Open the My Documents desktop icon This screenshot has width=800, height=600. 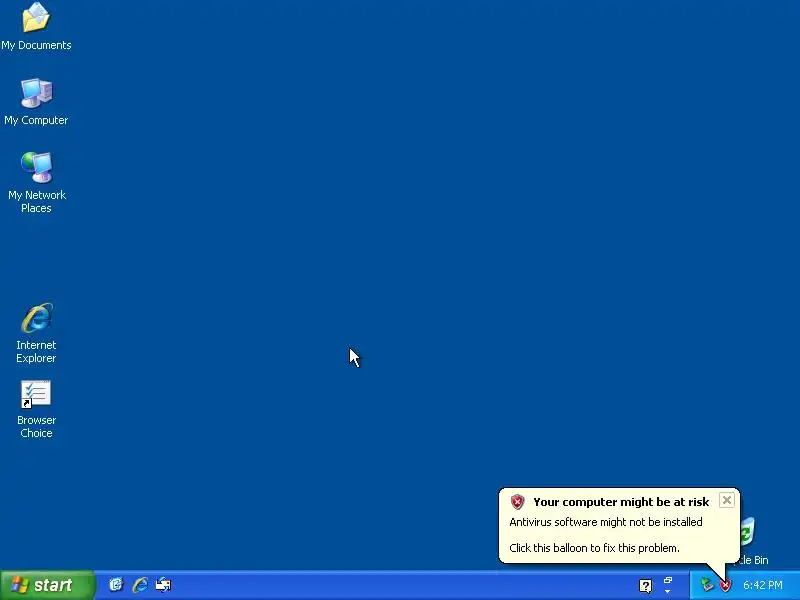36,26
